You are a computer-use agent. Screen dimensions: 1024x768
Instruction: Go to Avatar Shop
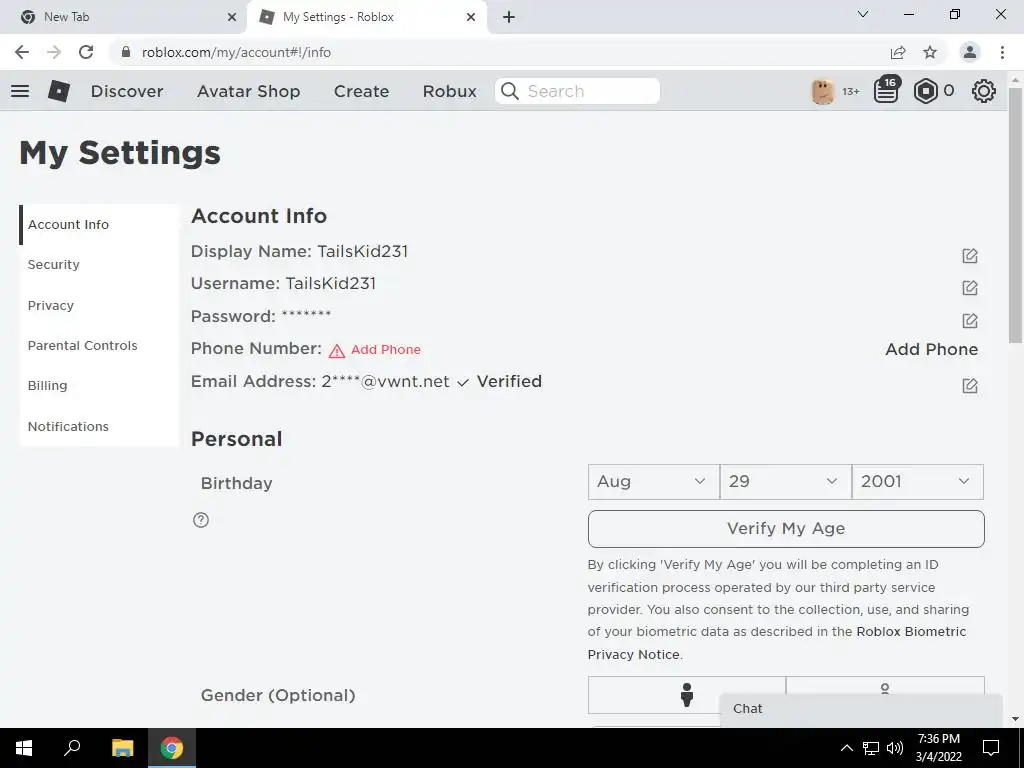tap(249, 91)
